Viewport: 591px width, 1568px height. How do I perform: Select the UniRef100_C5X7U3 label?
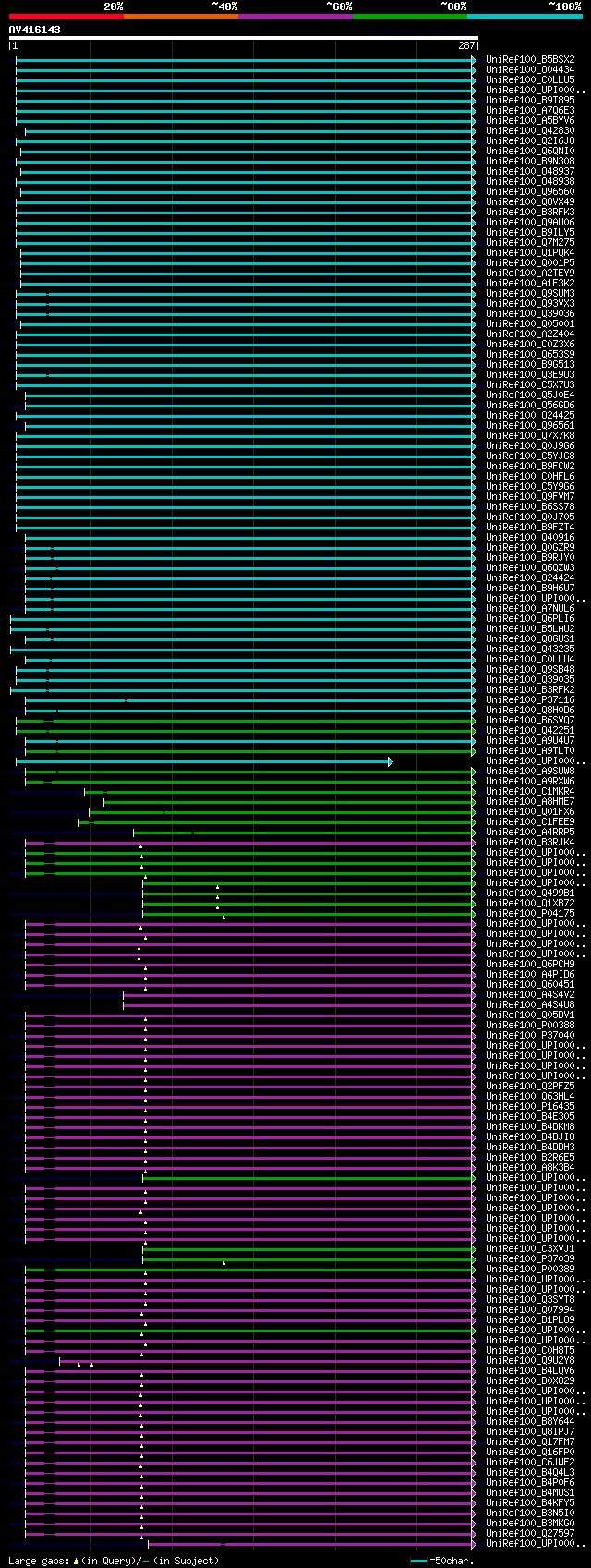tap(530, 384)
